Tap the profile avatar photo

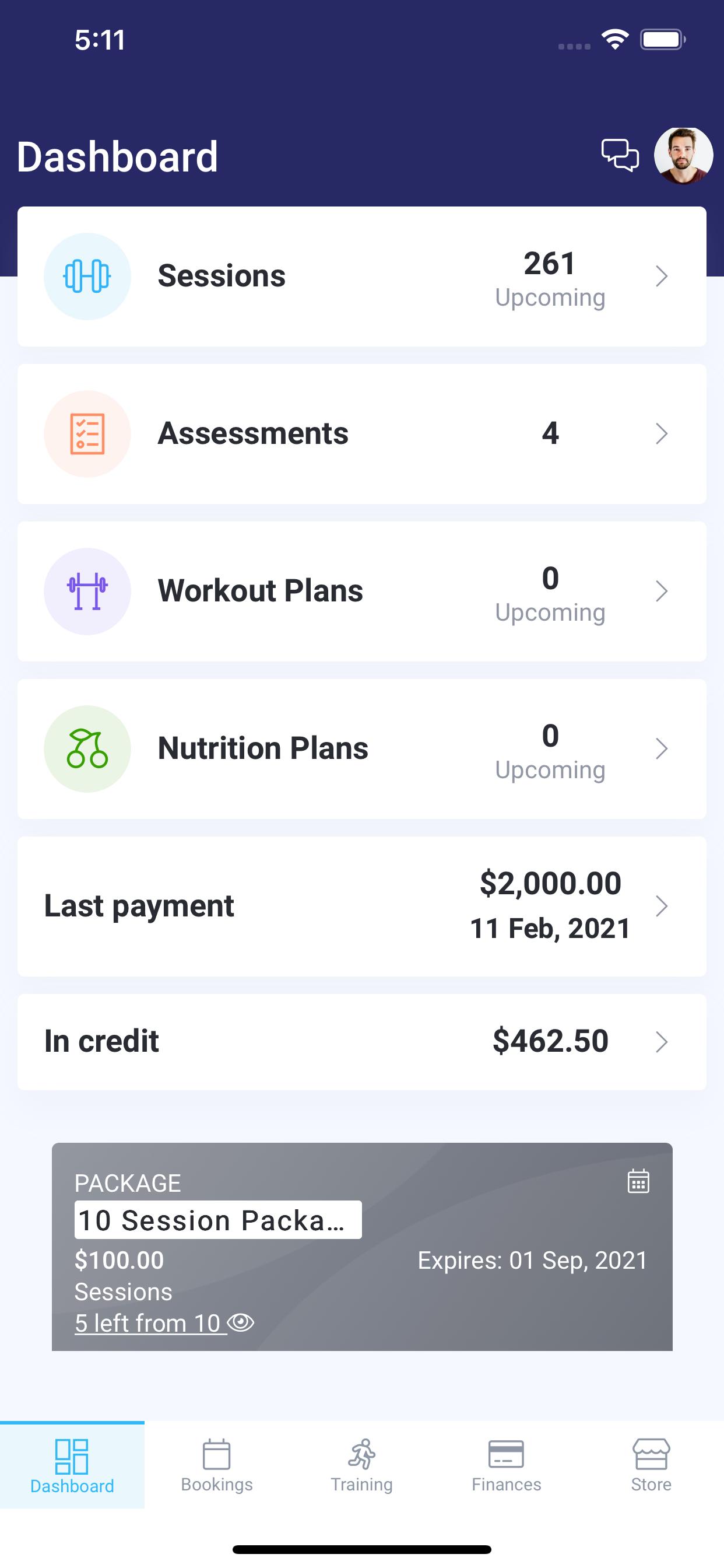(683, 155)
